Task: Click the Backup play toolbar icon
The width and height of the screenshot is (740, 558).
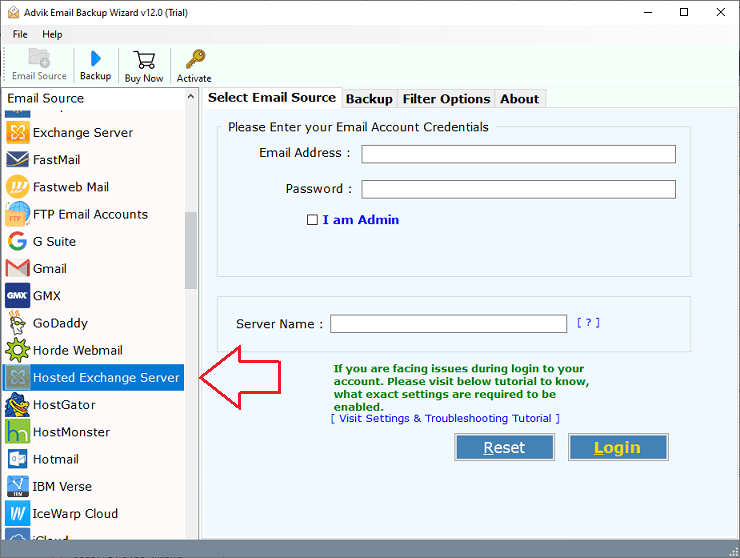Action: click(x=96, y=59)
